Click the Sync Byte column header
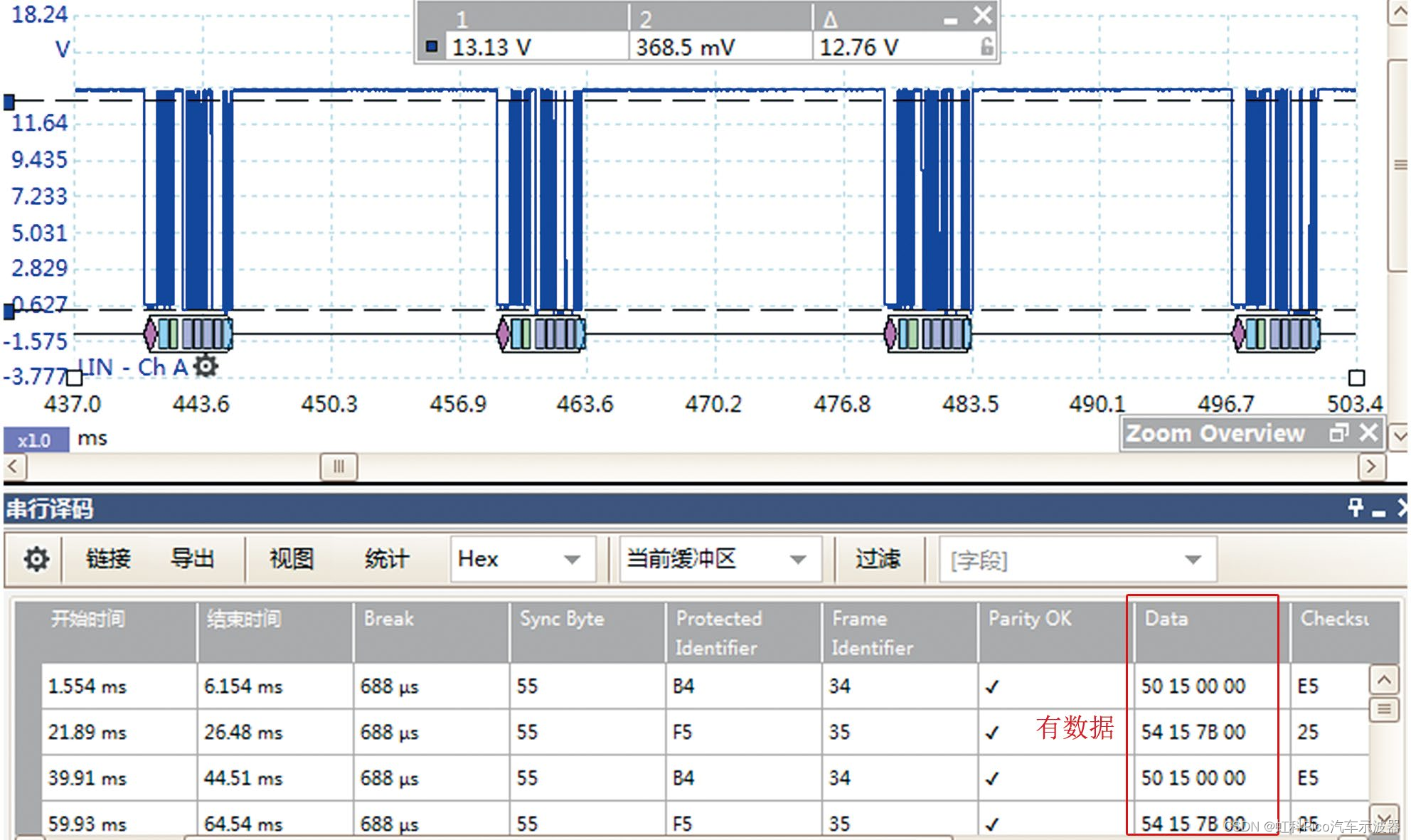 pyautogui.click(x=588, y=632)
